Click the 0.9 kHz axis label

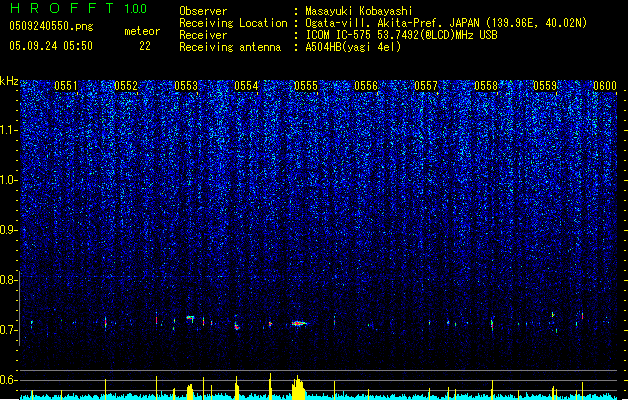pyautogui.click(x=7, y=230)
